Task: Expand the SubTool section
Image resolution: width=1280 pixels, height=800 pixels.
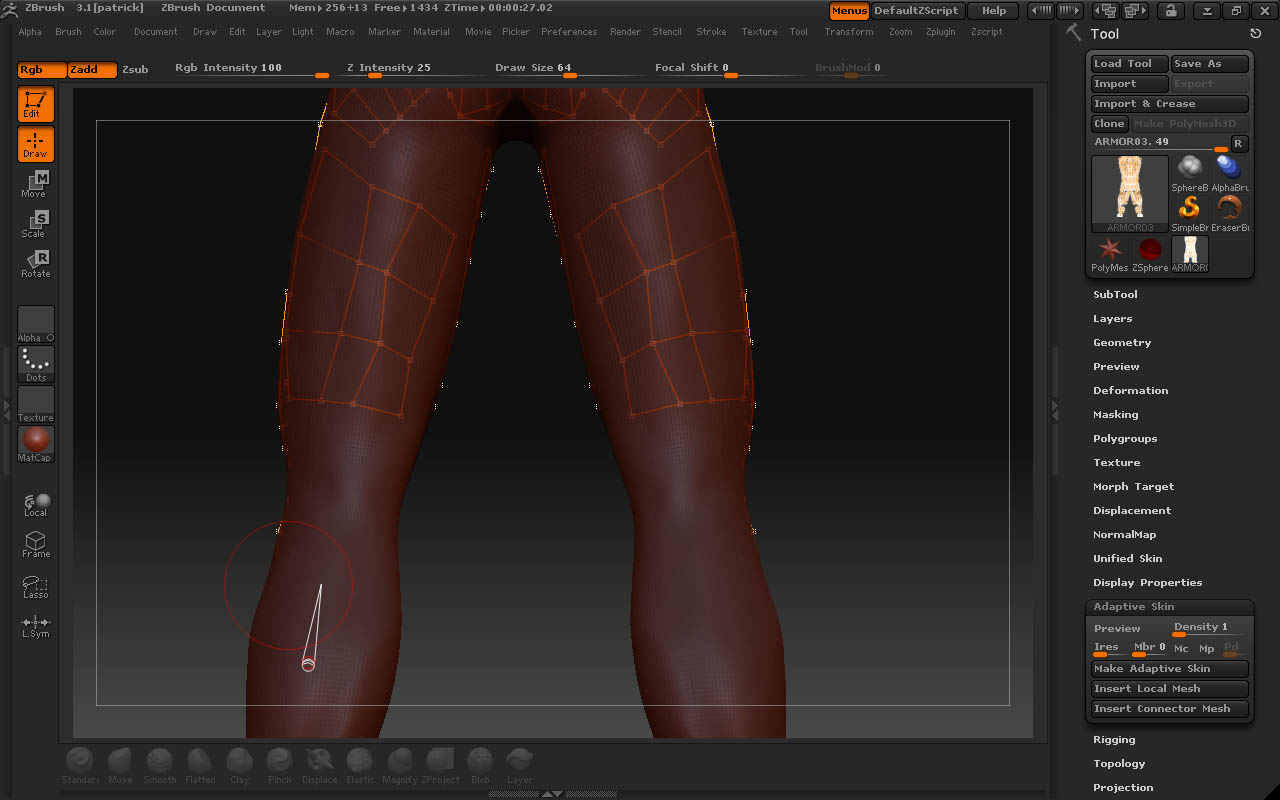Action: coord(1115,295)
